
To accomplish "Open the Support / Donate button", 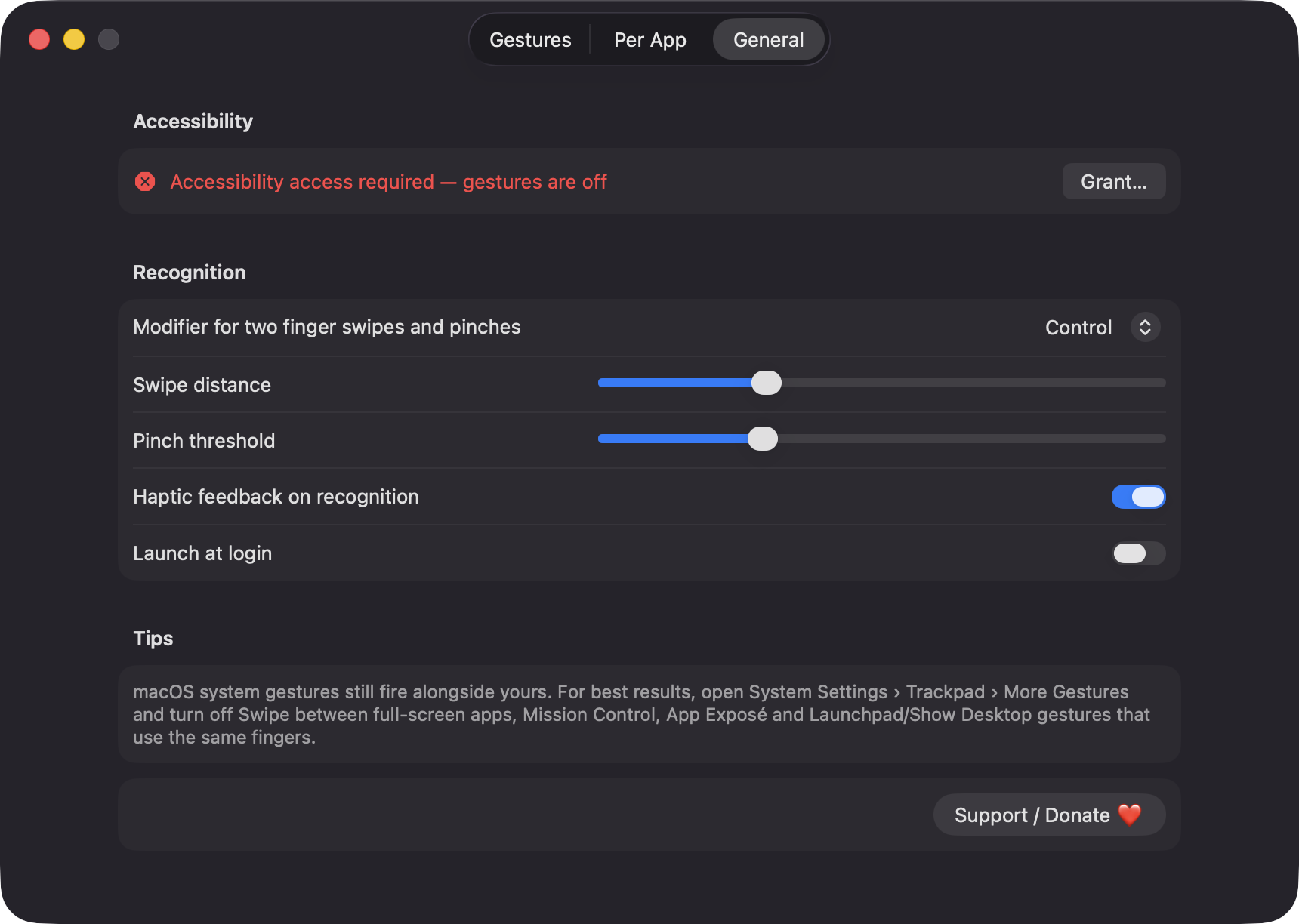I will click(x=1049, y=815).
